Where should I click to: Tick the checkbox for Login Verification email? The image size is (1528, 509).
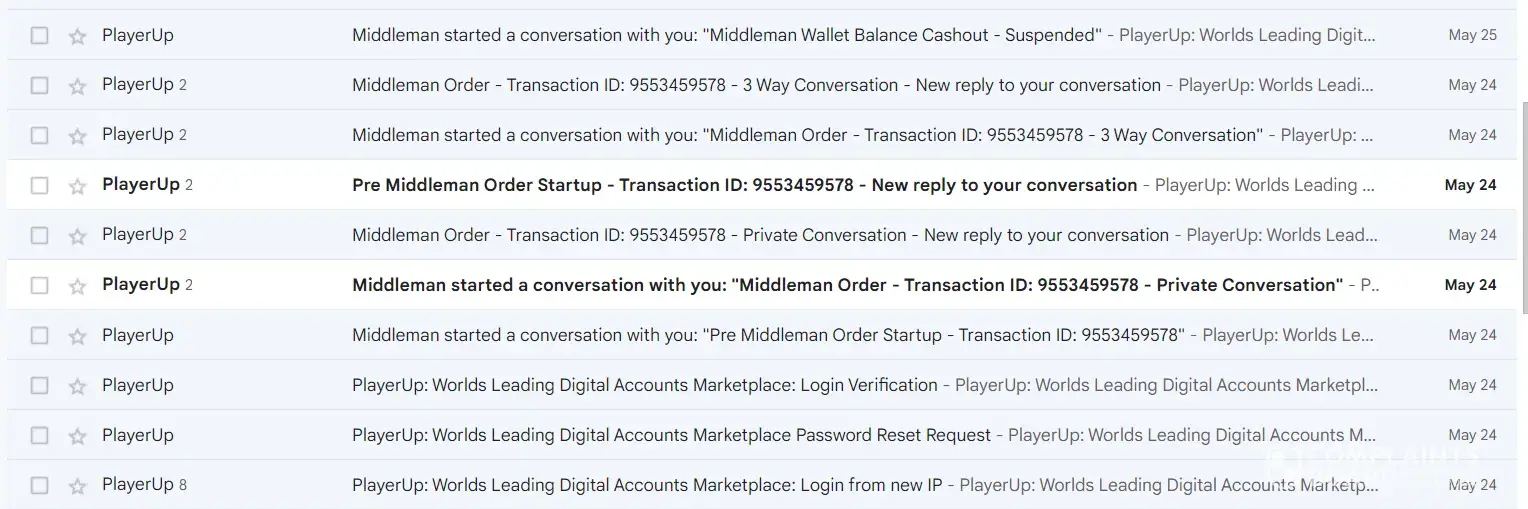(39, 386)
